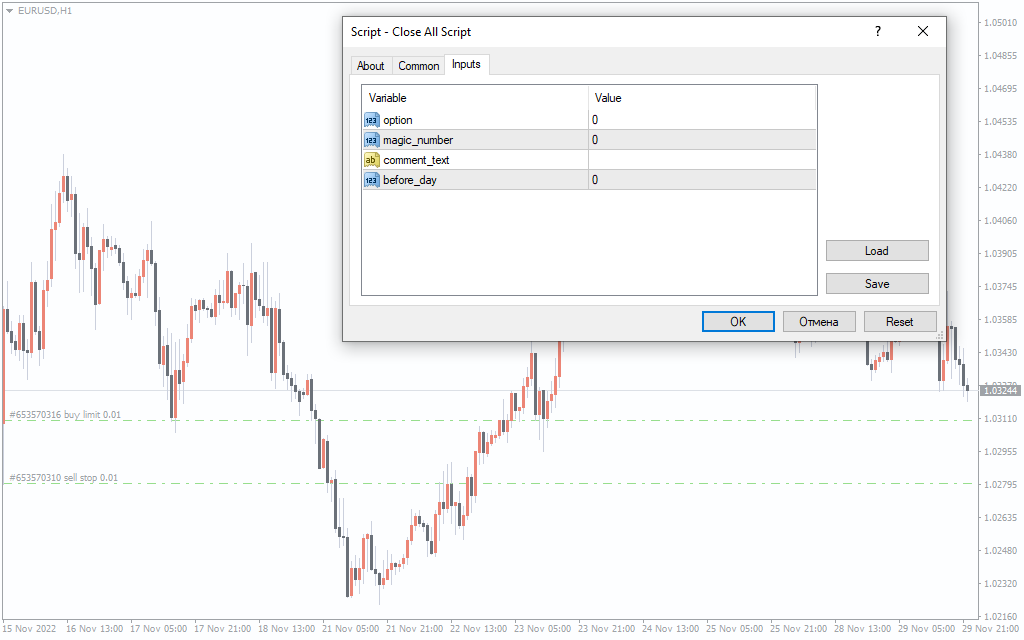
Task: Click the value cell for option
Action: 701,120
